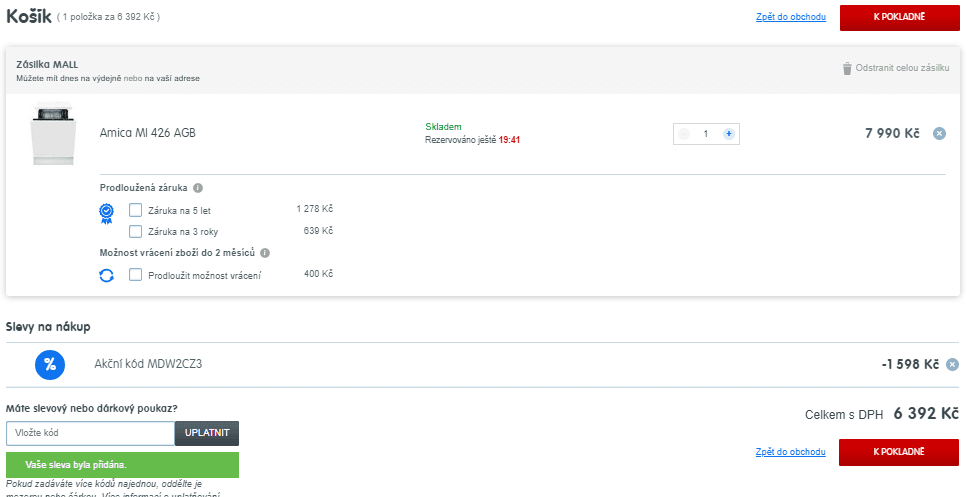This screenshot has width=976, height=497.
Task: Open the dishwasher product thumbnail
Action: pos(53,134)
